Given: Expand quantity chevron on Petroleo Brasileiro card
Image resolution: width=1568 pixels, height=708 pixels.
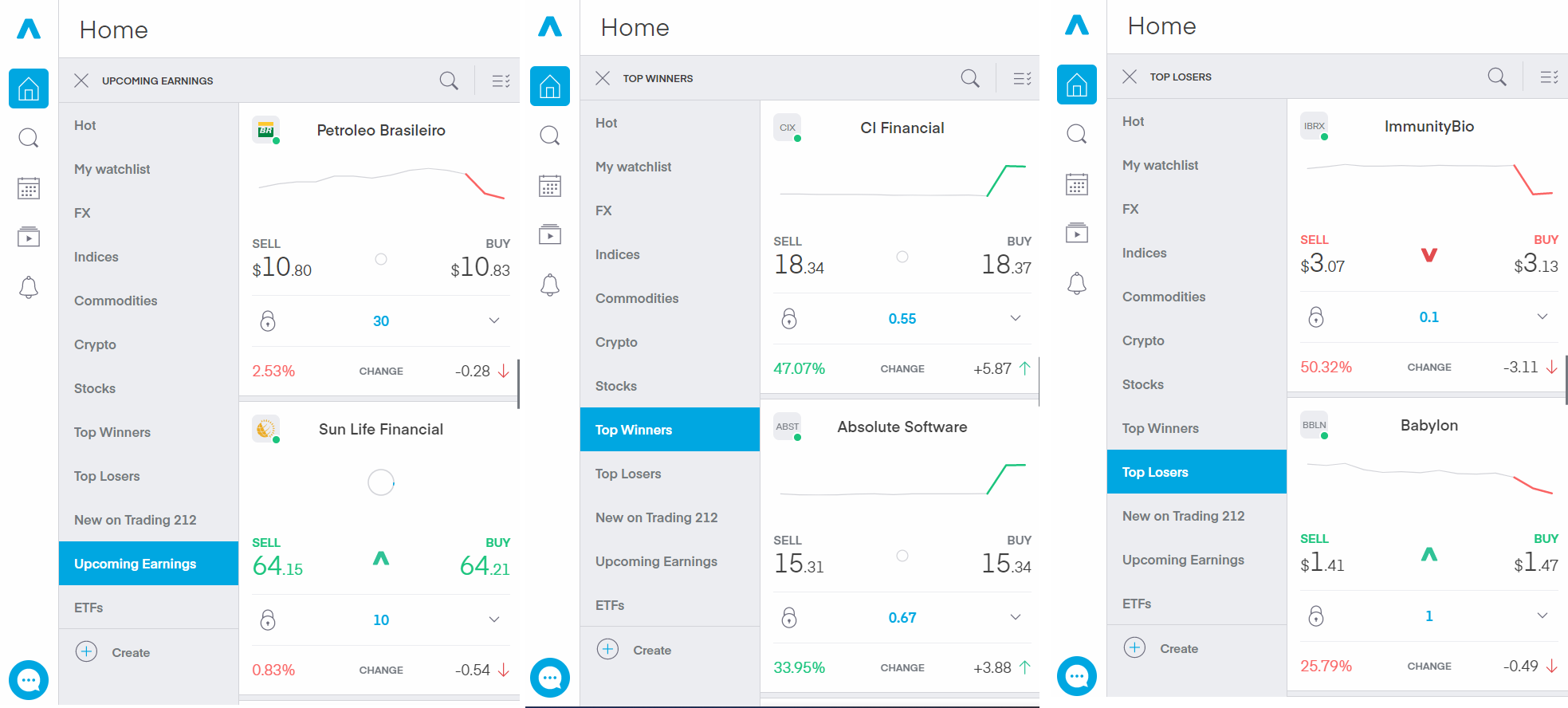Looking at the screenshot, I should pyautogui.click(x=494, y=321).
